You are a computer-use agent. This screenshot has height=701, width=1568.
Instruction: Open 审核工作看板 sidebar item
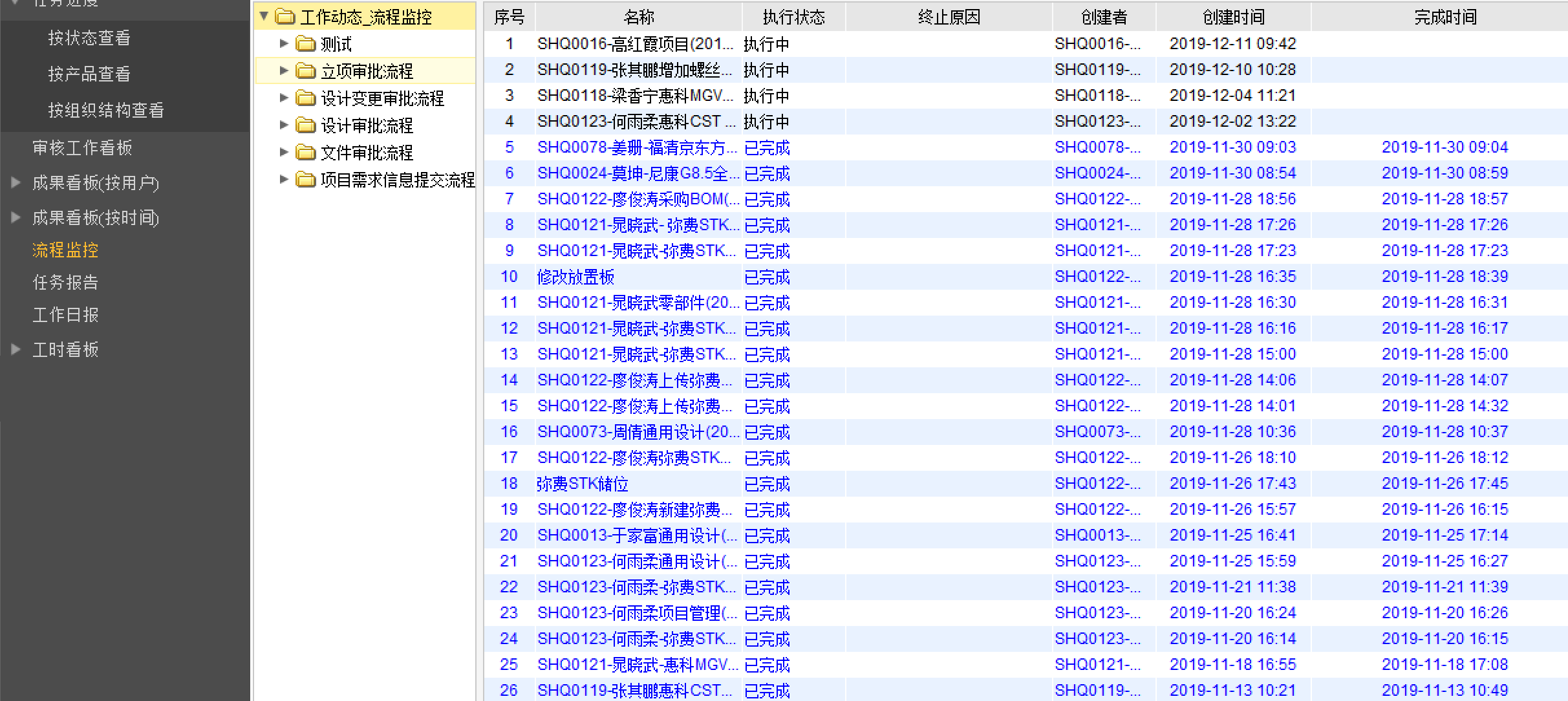pyautogui.click(x=82, y=148)
